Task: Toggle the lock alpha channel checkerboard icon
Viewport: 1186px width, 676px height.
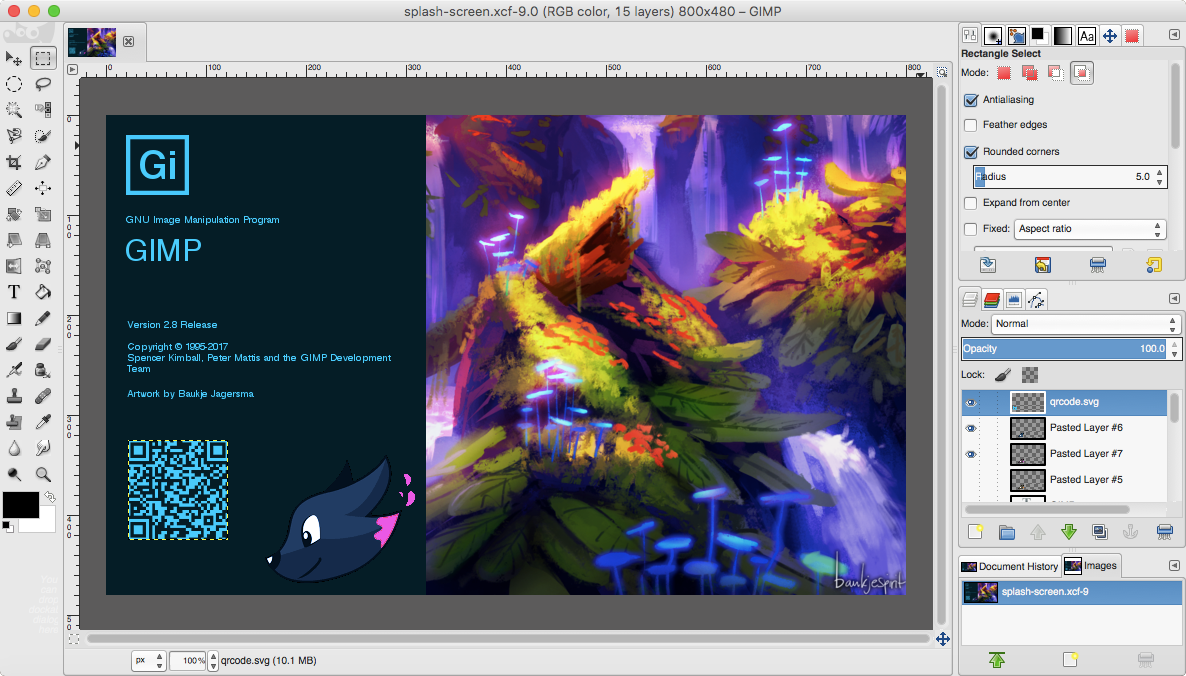Action: [1029, 374]
